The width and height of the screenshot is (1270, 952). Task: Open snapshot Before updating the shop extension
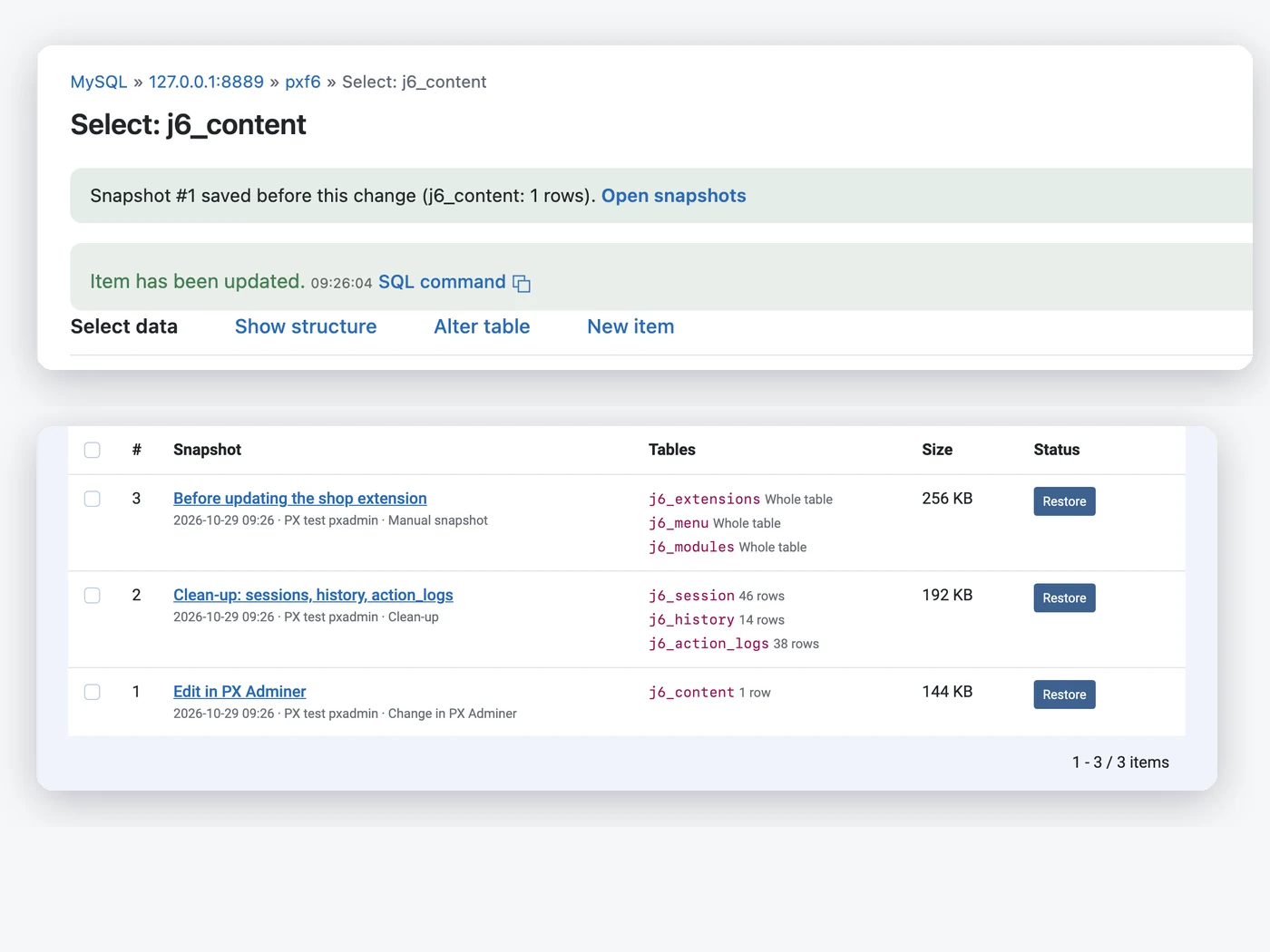click(300, 499)
